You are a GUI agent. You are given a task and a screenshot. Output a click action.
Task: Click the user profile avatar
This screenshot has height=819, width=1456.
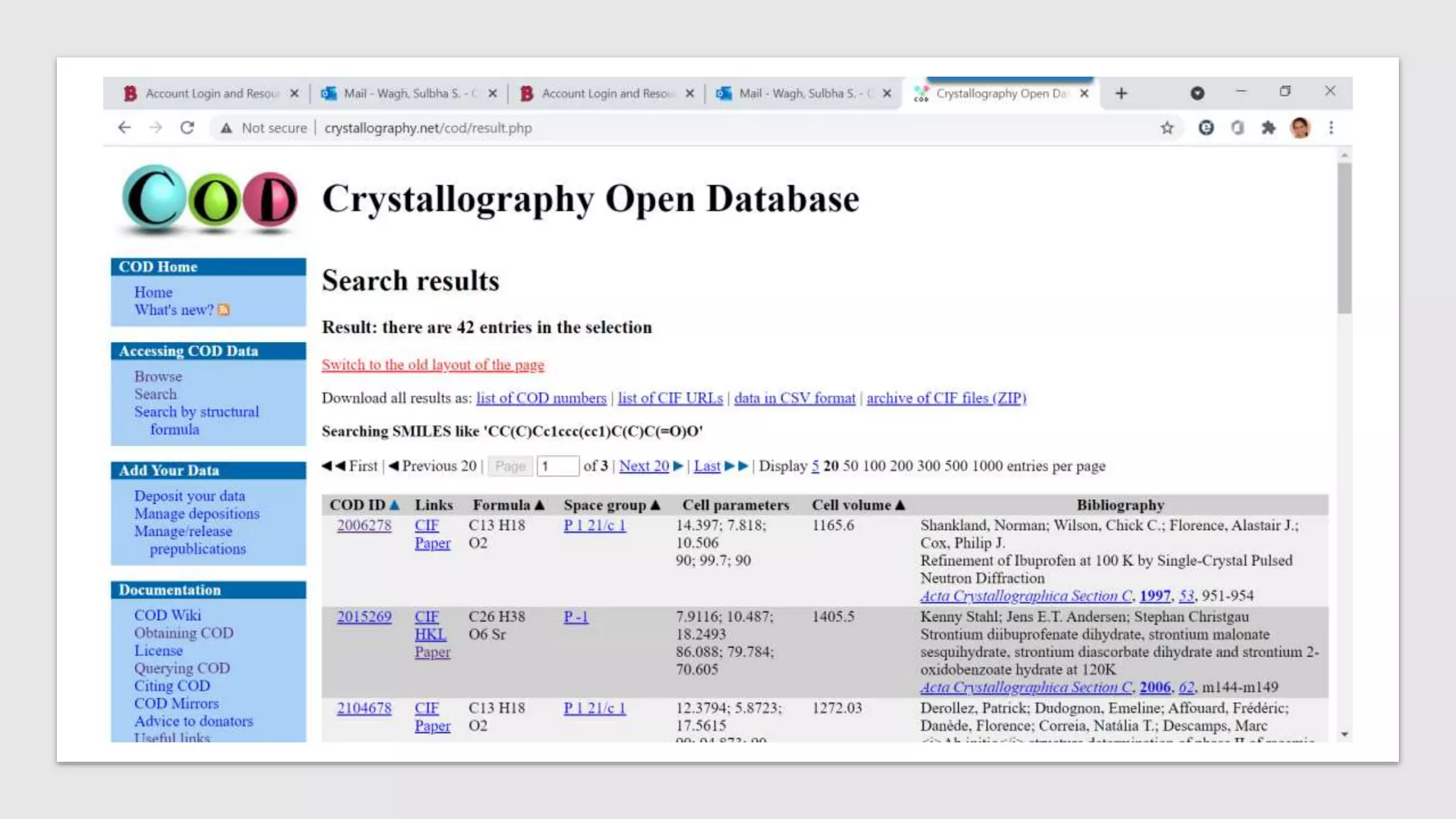coord(1300,128)
